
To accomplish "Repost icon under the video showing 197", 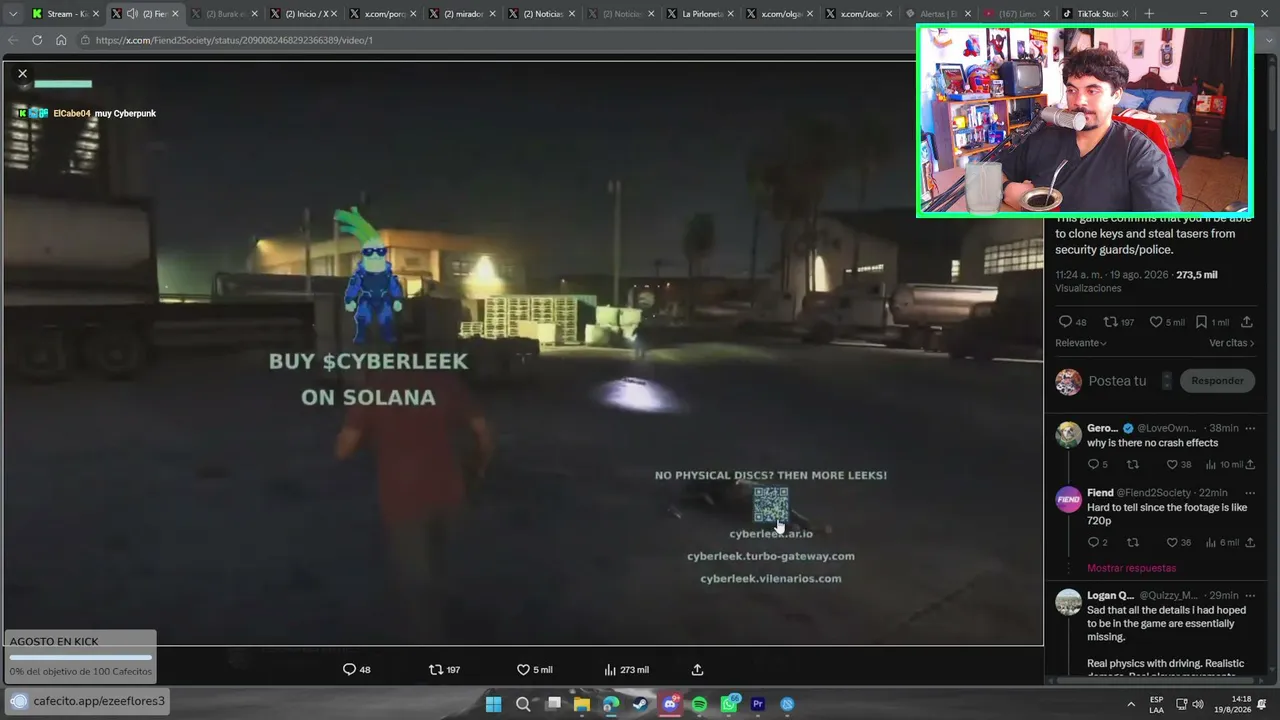I will click(435, 670).
